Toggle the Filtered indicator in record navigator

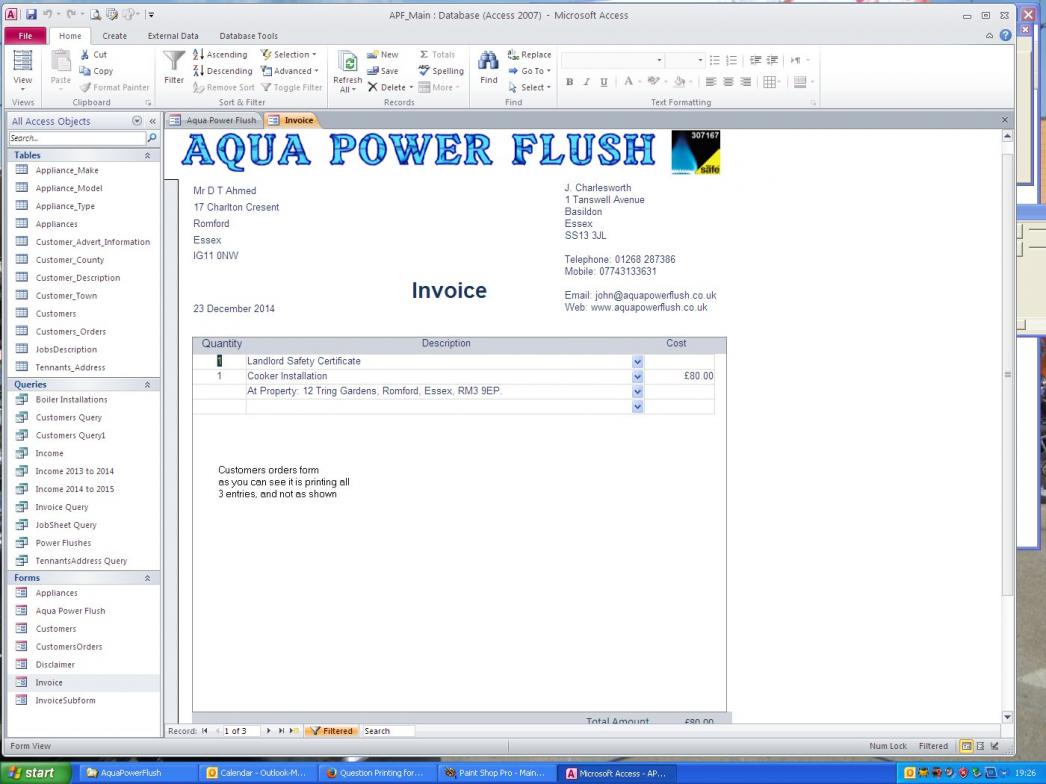pyautogui.click(x=332, y=731)
